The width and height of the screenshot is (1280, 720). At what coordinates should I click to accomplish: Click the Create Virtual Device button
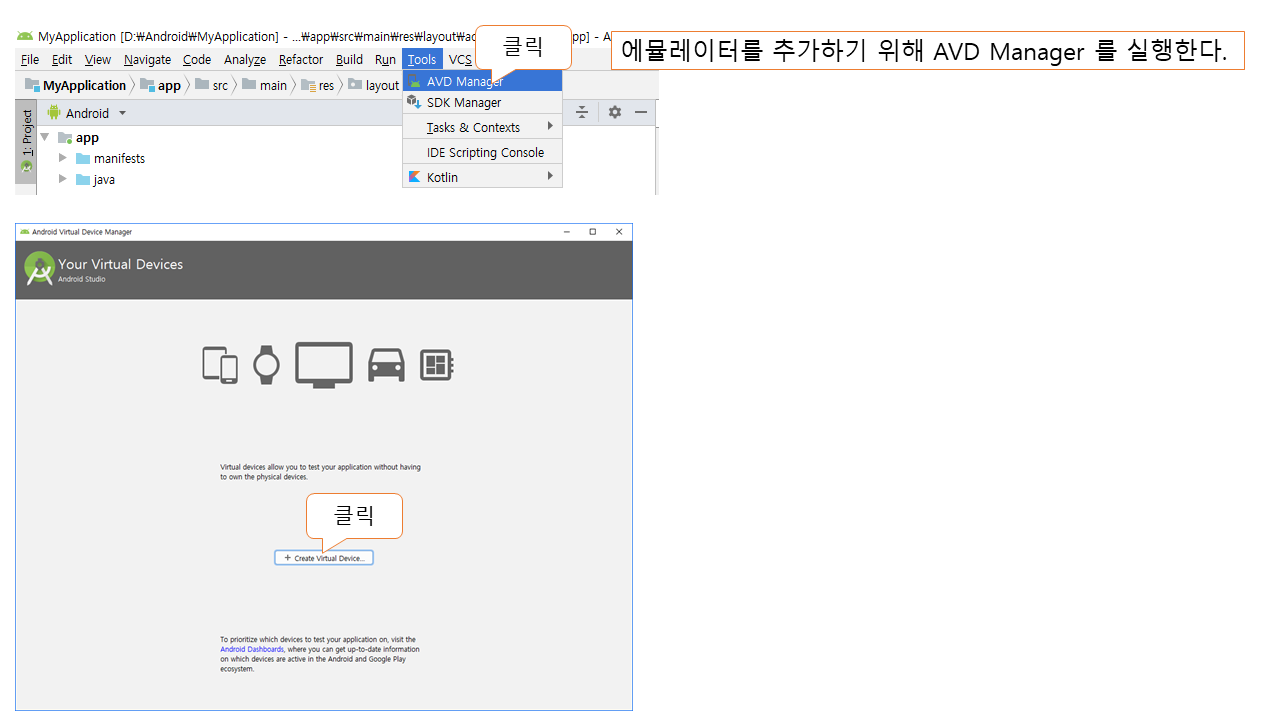pos(324,558)
